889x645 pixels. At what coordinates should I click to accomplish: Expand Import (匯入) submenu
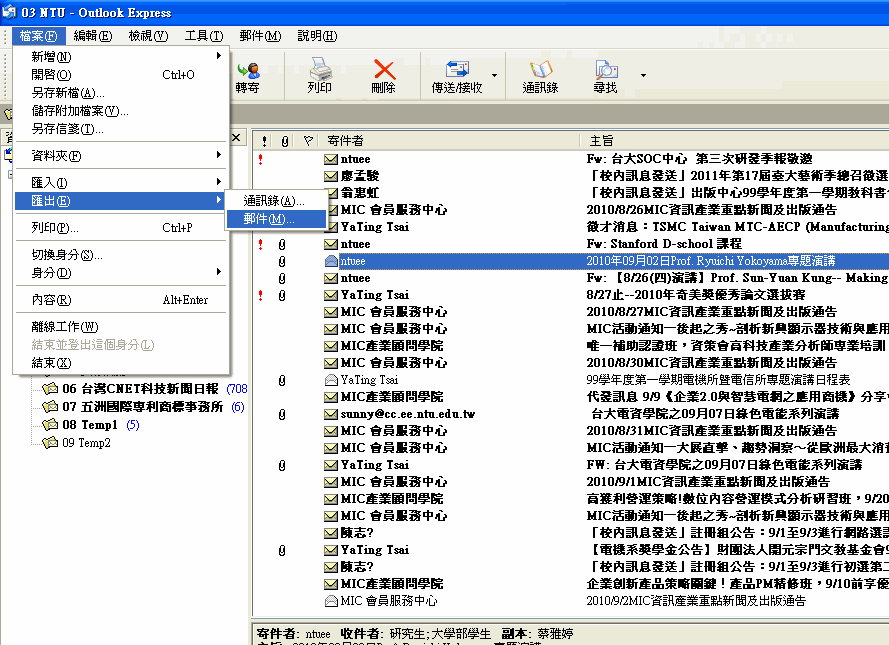point(121,183)
